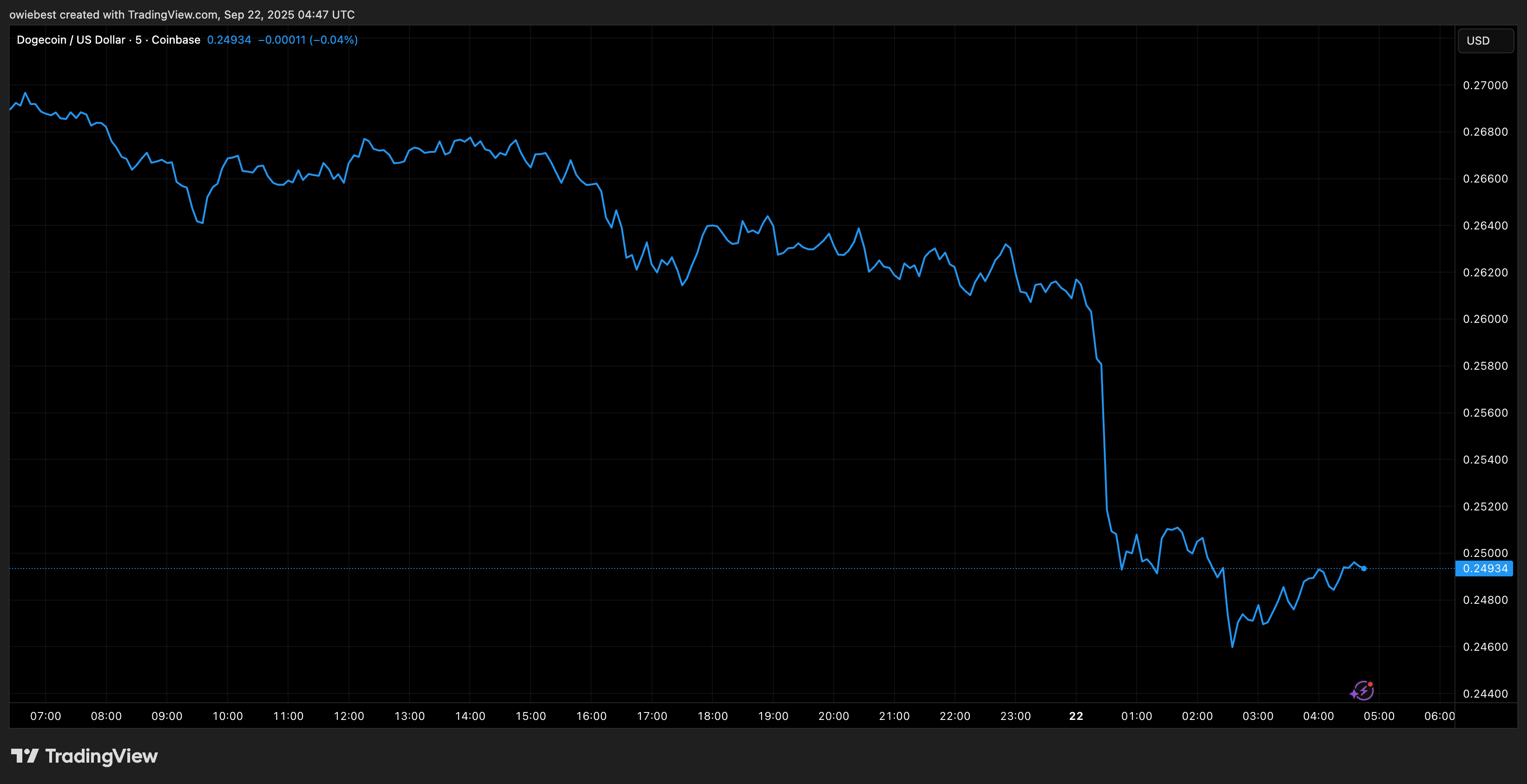Select the 0.27000 price axis label

click(1485, 85)
